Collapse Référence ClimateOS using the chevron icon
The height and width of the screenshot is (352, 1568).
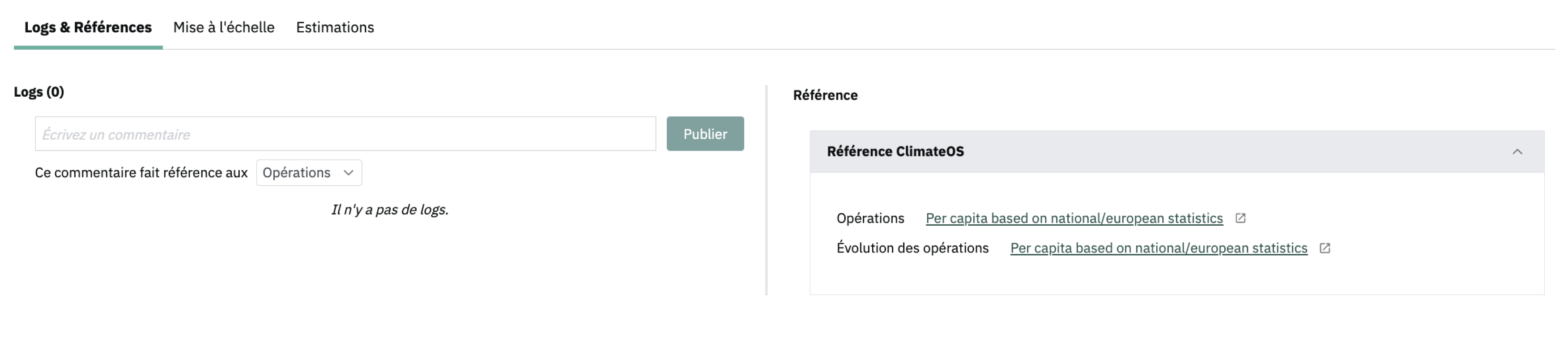[1517, 152]
